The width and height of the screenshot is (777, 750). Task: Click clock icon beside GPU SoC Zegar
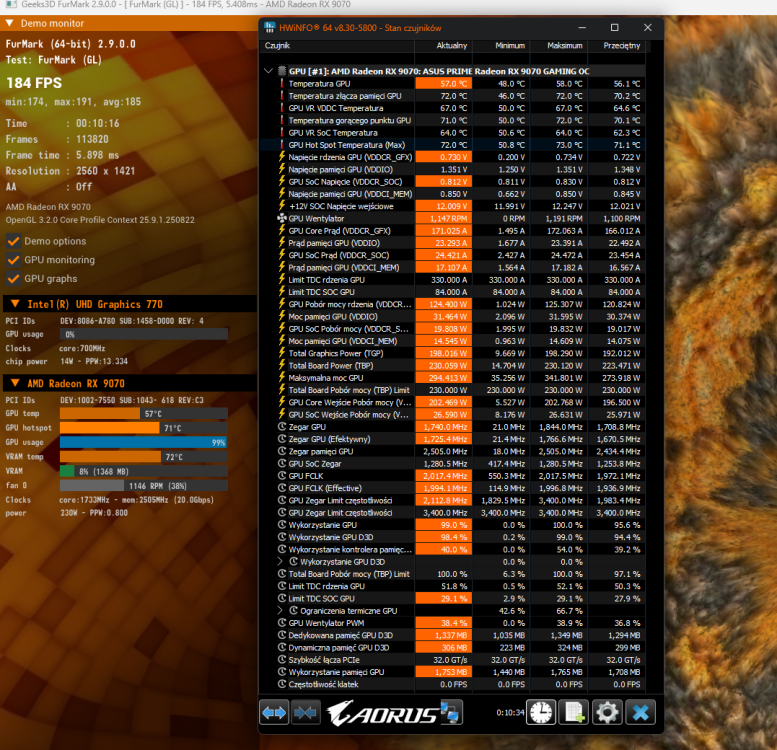click(282, 464)
